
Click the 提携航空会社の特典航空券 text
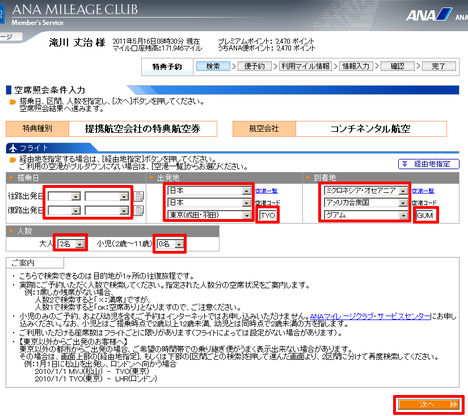pyautogui.click(x=143, y=129)
